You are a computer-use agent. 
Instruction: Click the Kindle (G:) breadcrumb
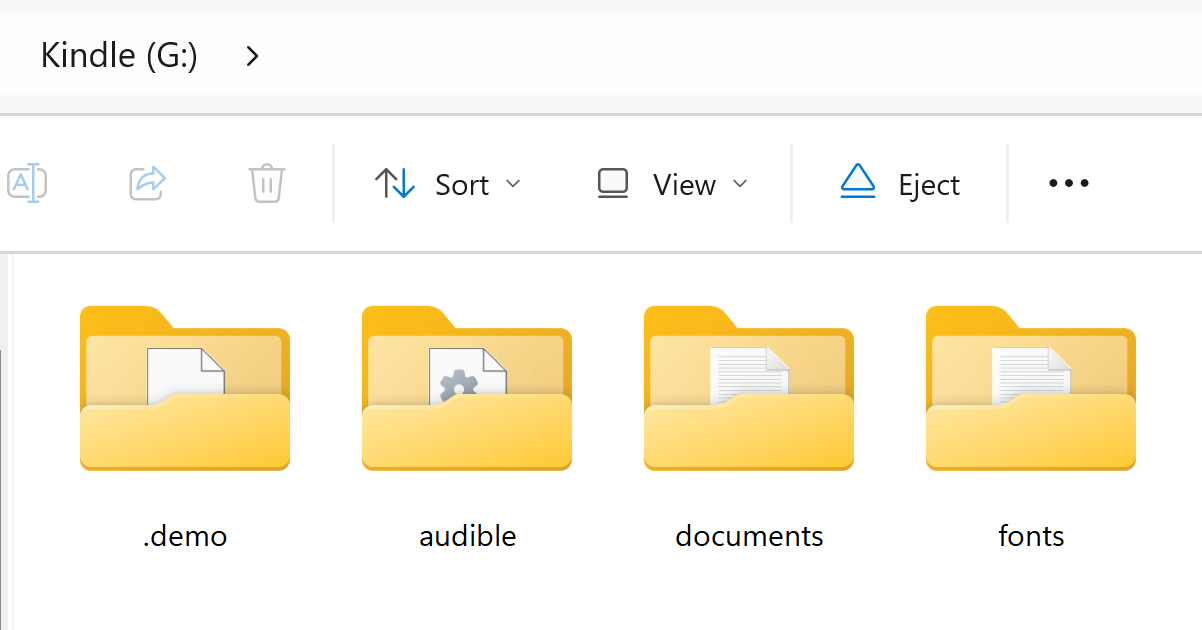pyautogui.click(x=119, y=56)
